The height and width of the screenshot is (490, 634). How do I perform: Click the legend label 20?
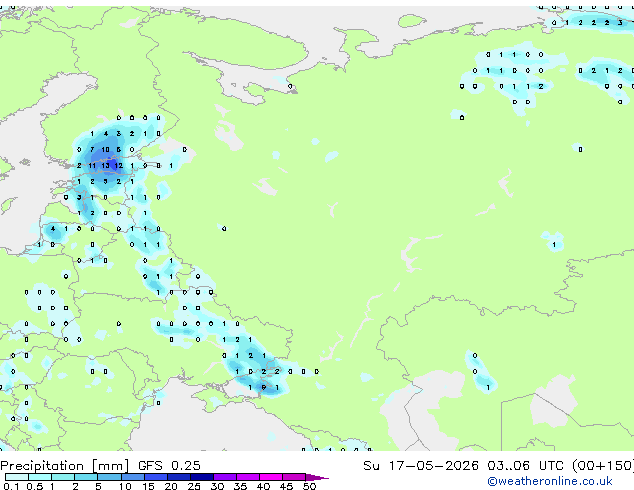coord(171,486)
